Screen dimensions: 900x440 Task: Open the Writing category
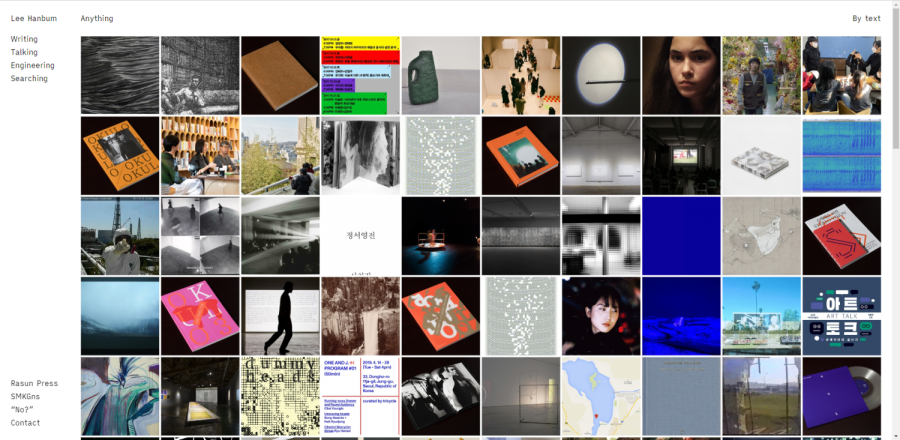click(24, 39)
